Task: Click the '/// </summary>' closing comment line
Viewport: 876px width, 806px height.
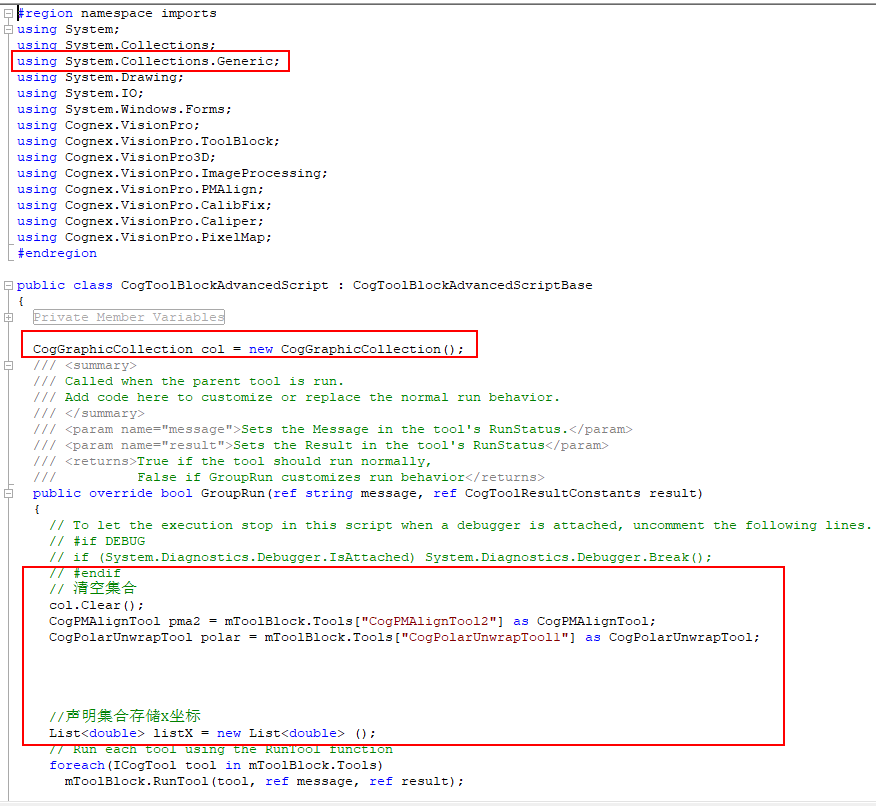Action: coord(89,413)
